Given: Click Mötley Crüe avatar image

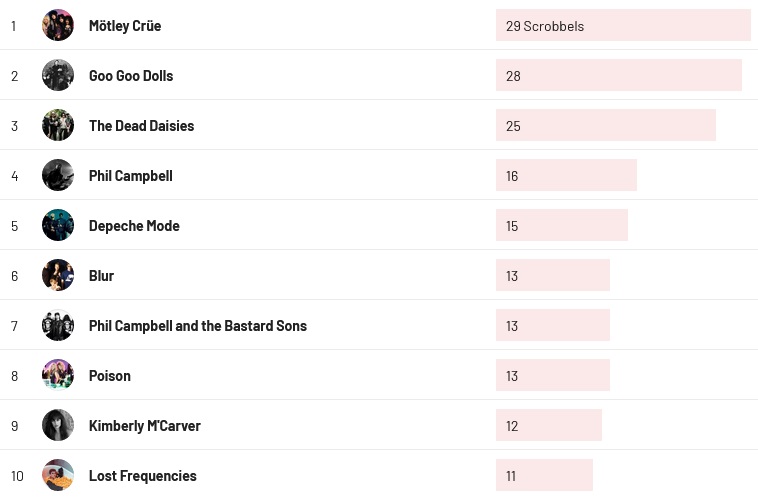Looking at the screenshot, I should pyautogui.click(x=58, y=25).
